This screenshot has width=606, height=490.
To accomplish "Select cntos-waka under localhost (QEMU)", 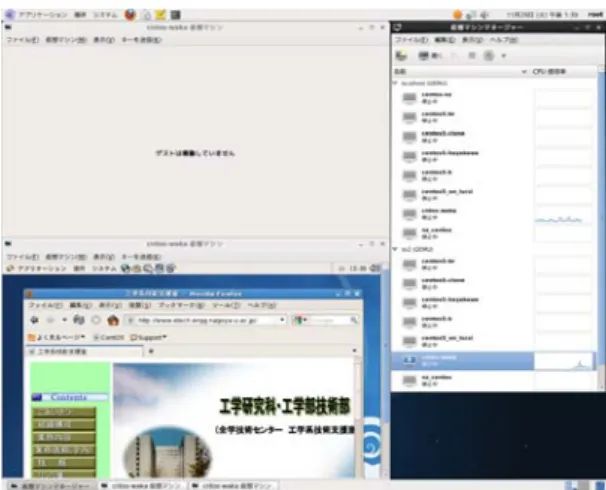I will point(463,214).
